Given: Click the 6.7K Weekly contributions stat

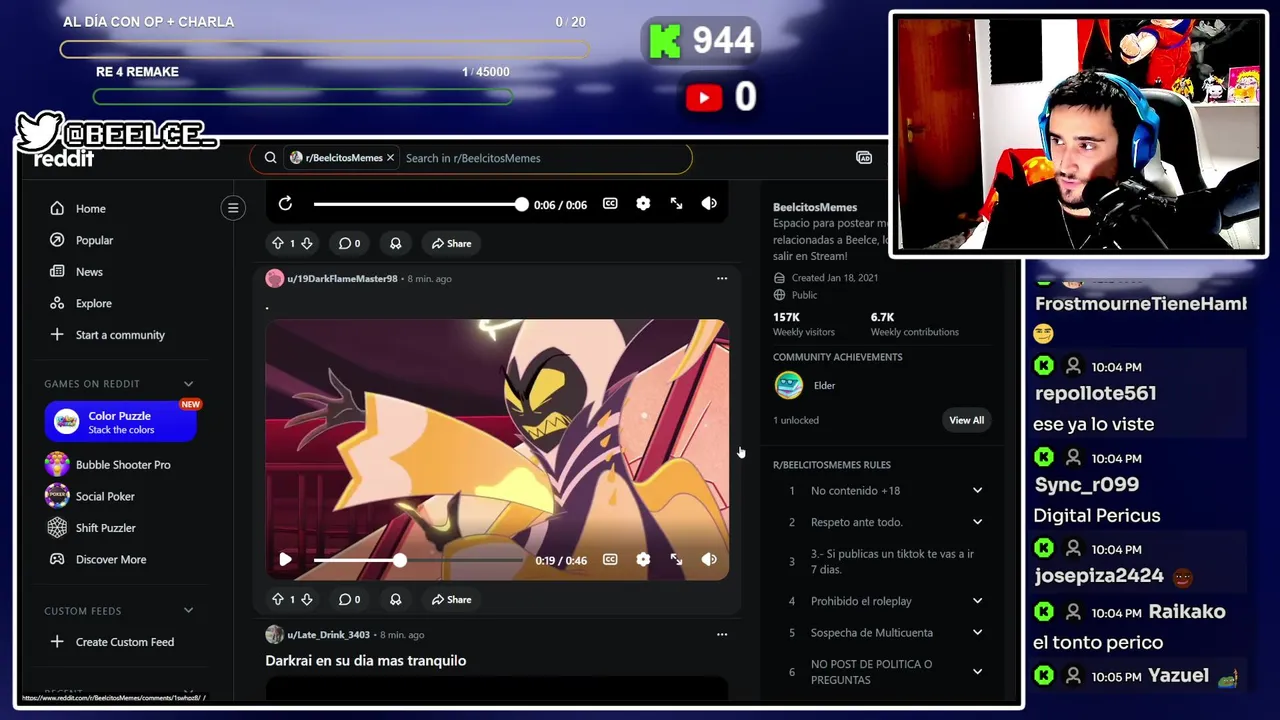Looking at the screenshot, I should click(914, 324).
